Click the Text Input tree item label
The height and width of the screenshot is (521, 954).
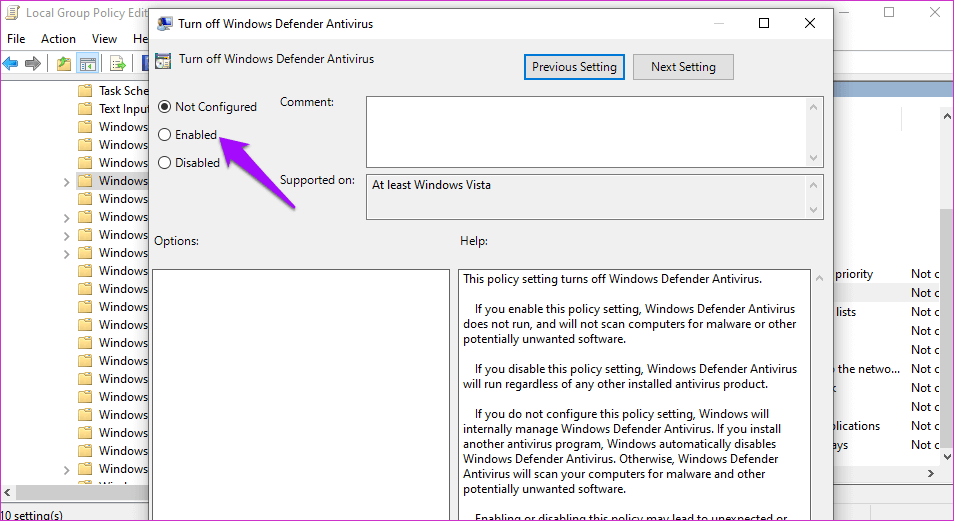pyautogui.click(x=124, y=109)
